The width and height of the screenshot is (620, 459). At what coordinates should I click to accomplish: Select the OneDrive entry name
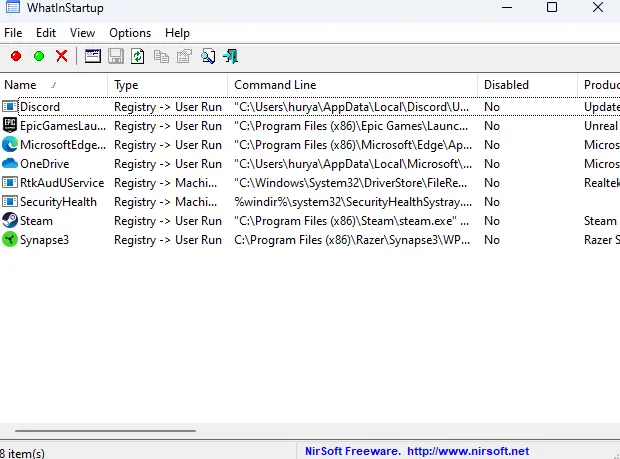pos(45,164)
